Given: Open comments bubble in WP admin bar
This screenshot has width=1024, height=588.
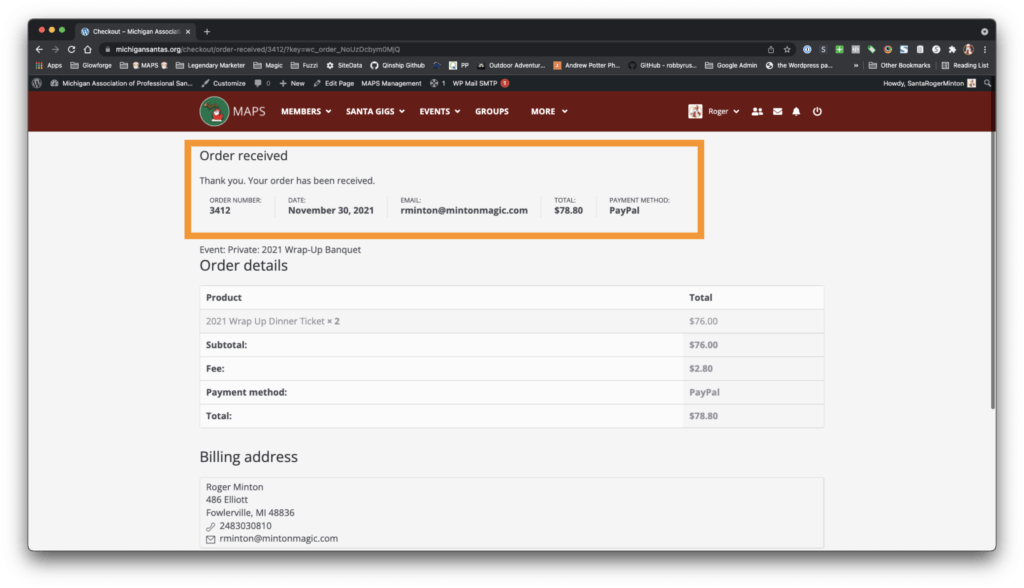Looking at the screenshot, I should [x=262, y=84].
